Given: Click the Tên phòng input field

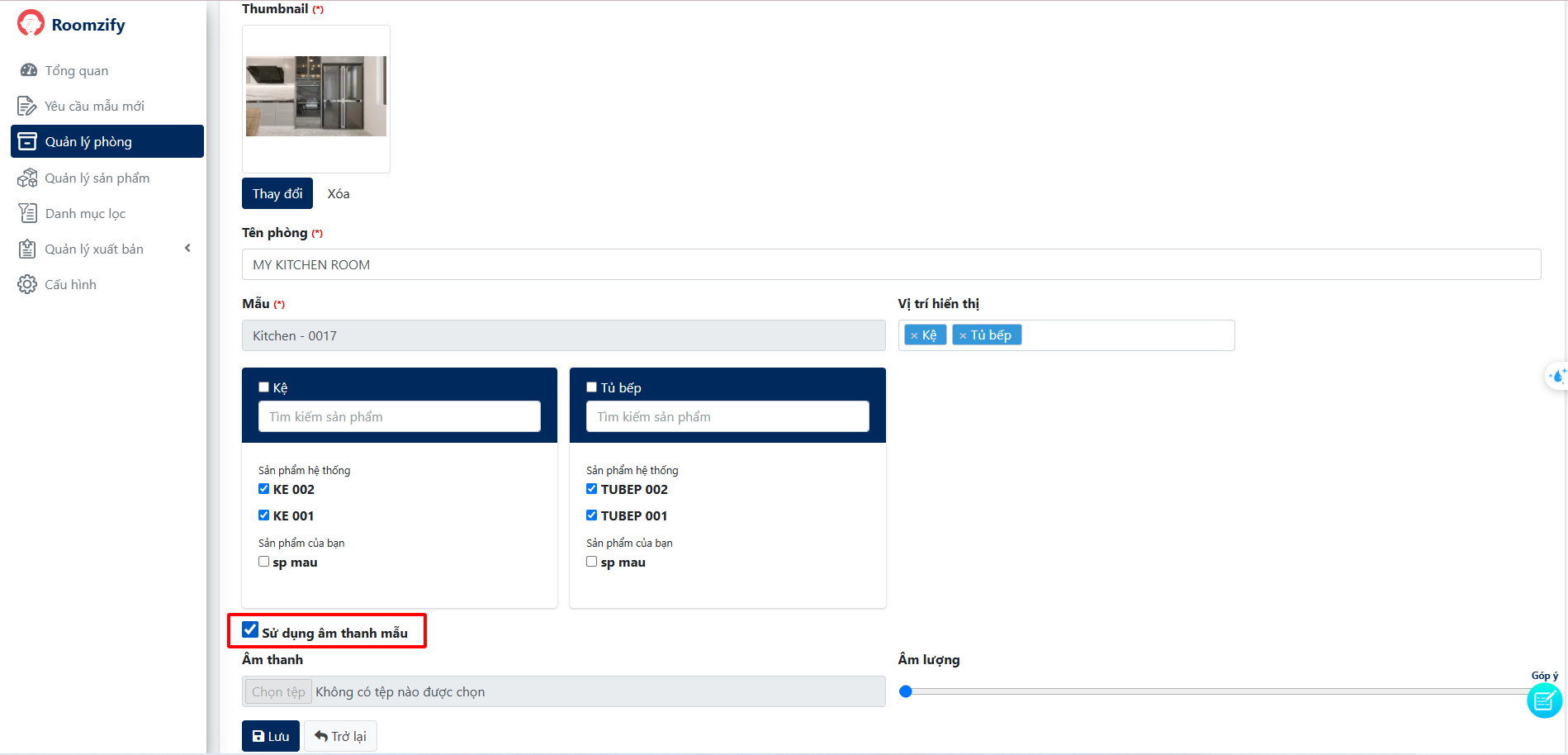Looking at the screenshot, I should click(890, 264).
